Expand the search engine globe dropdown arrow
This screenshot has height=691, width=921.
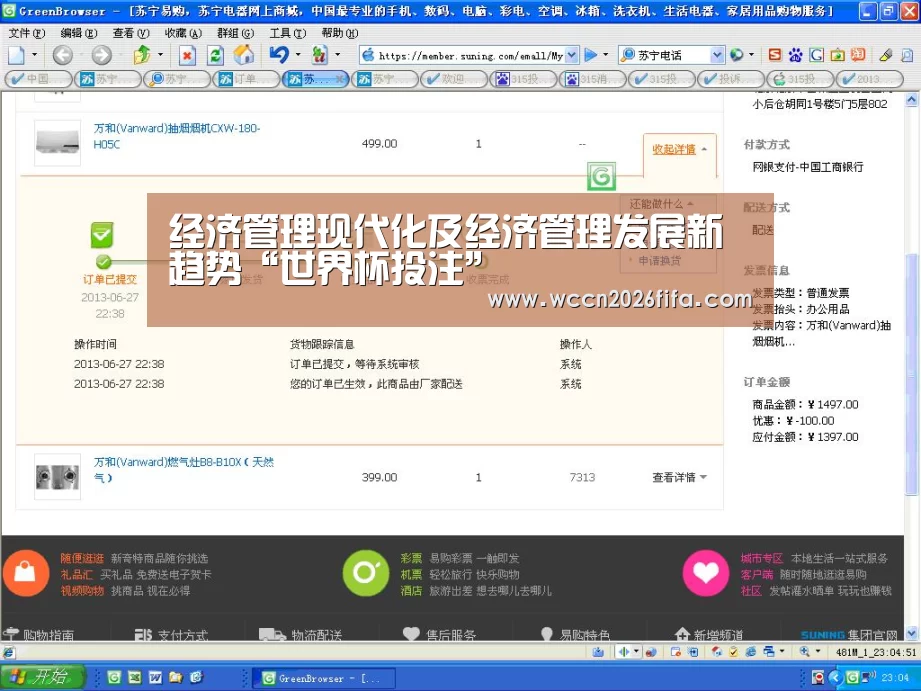[x=751, y=55]
